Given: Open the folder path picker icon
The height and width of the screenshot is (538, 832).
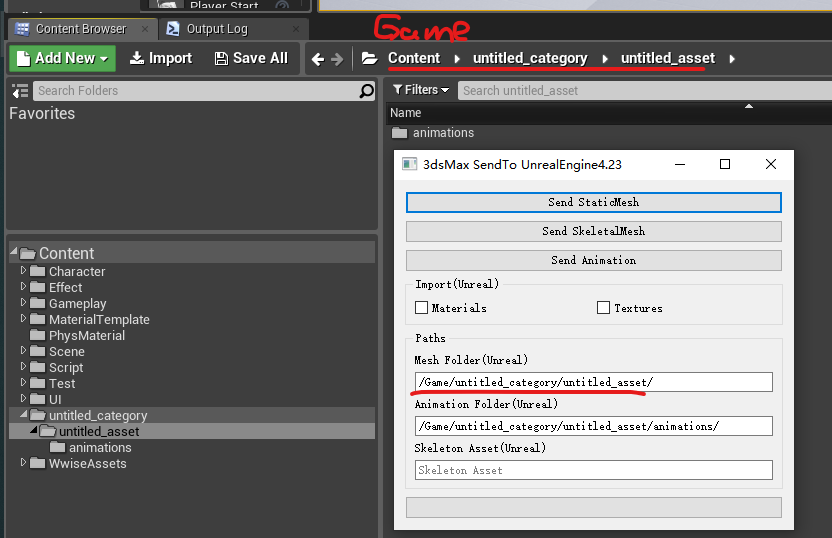Looking at the screenshot, I should tap(369, 58).
